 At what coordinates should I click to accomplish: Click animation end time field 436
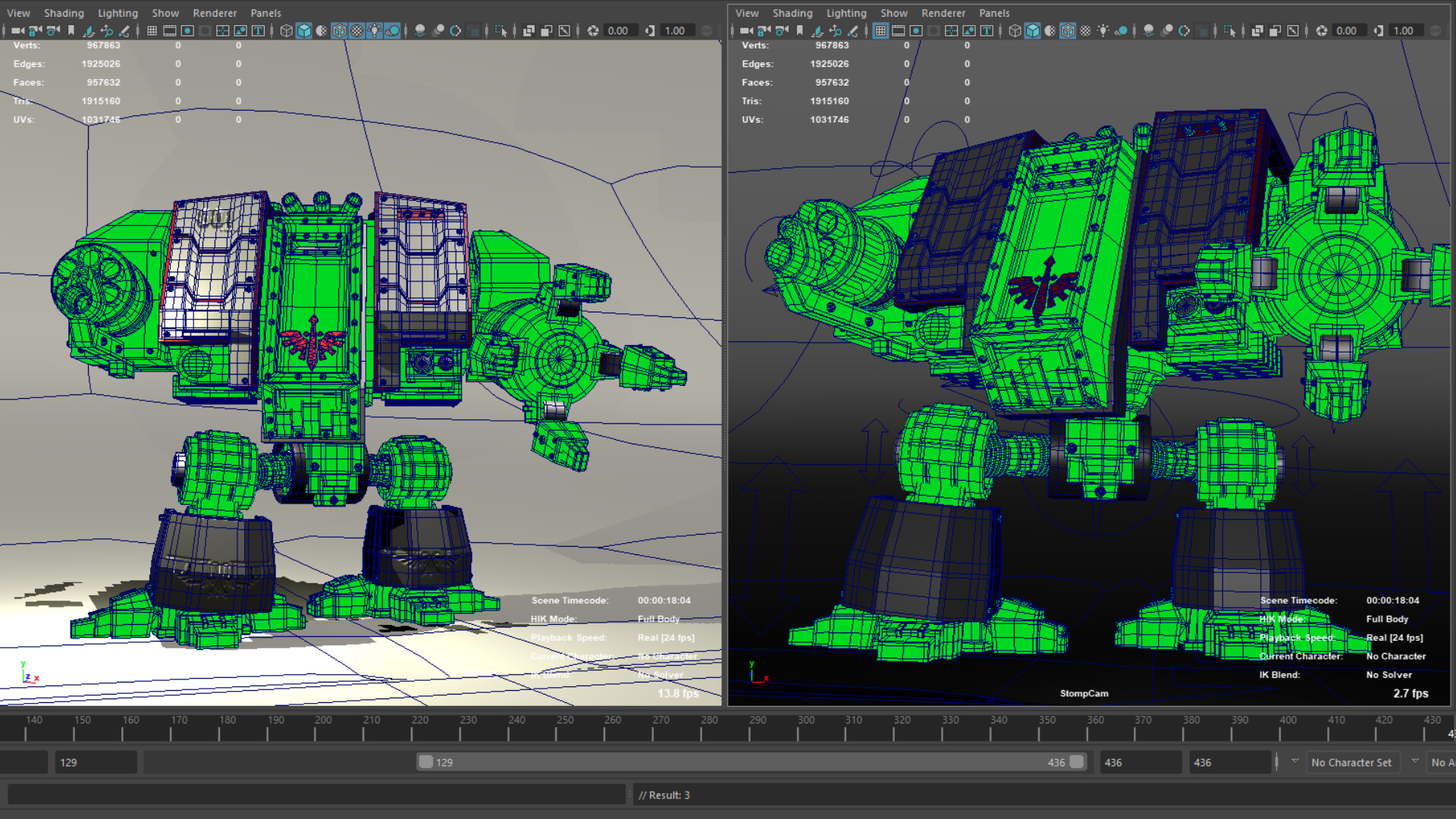pyautogui.click(x=1230, y=762)
